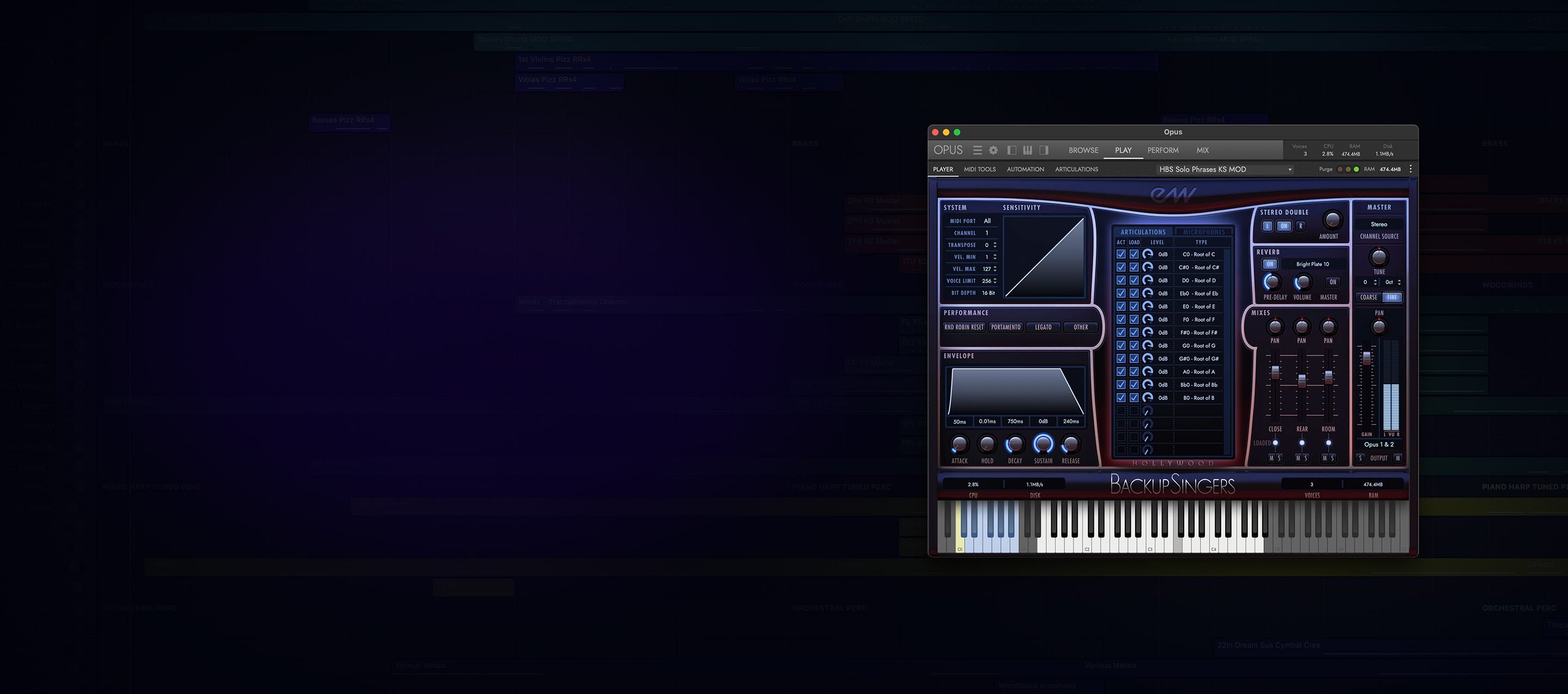Image resolution: width=1568 pixels, height=694 pixels.
Task: Uncheck Load box for B0 Root of B
Action: click(x=1134, y=397)
